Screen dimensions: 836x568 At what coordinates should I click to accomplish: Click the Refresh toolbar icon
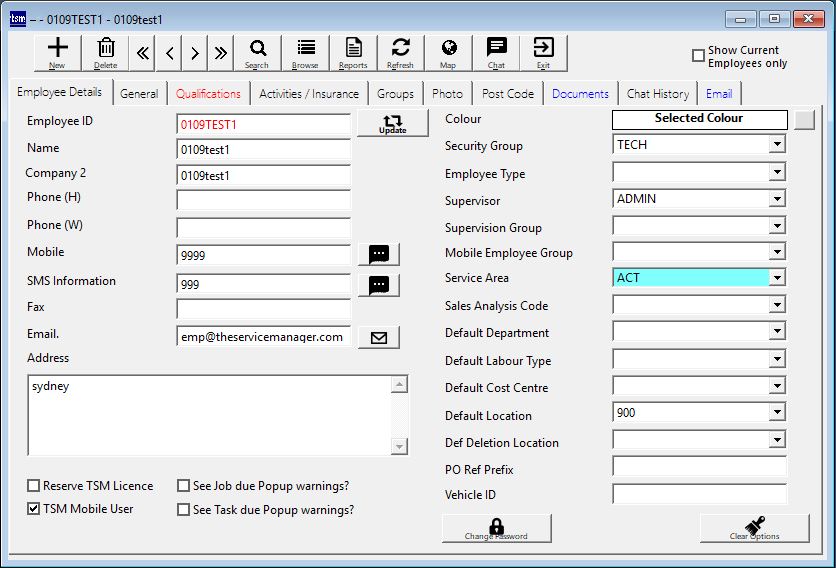point(400,52)
